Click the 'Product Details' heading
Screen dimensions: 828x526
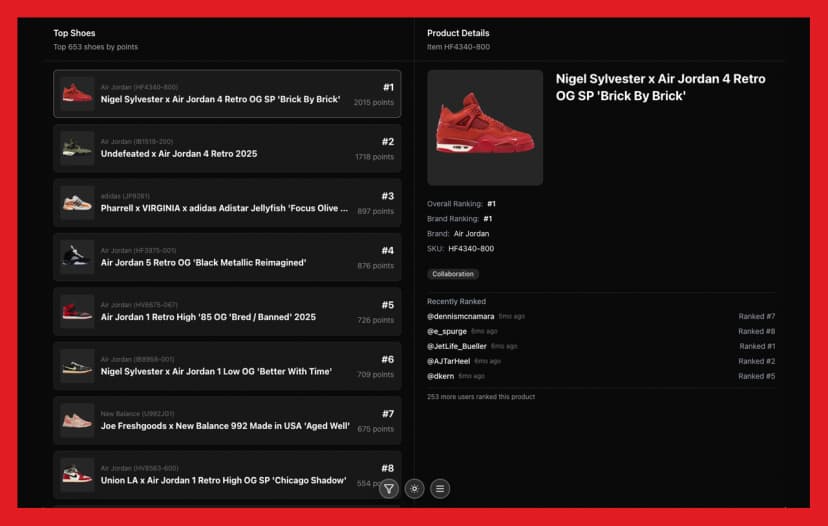coord(458,33)
